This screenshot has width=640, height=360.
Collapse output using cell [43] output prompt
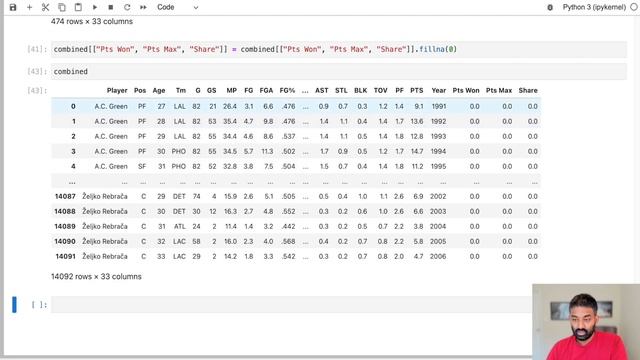click(37, 91)
